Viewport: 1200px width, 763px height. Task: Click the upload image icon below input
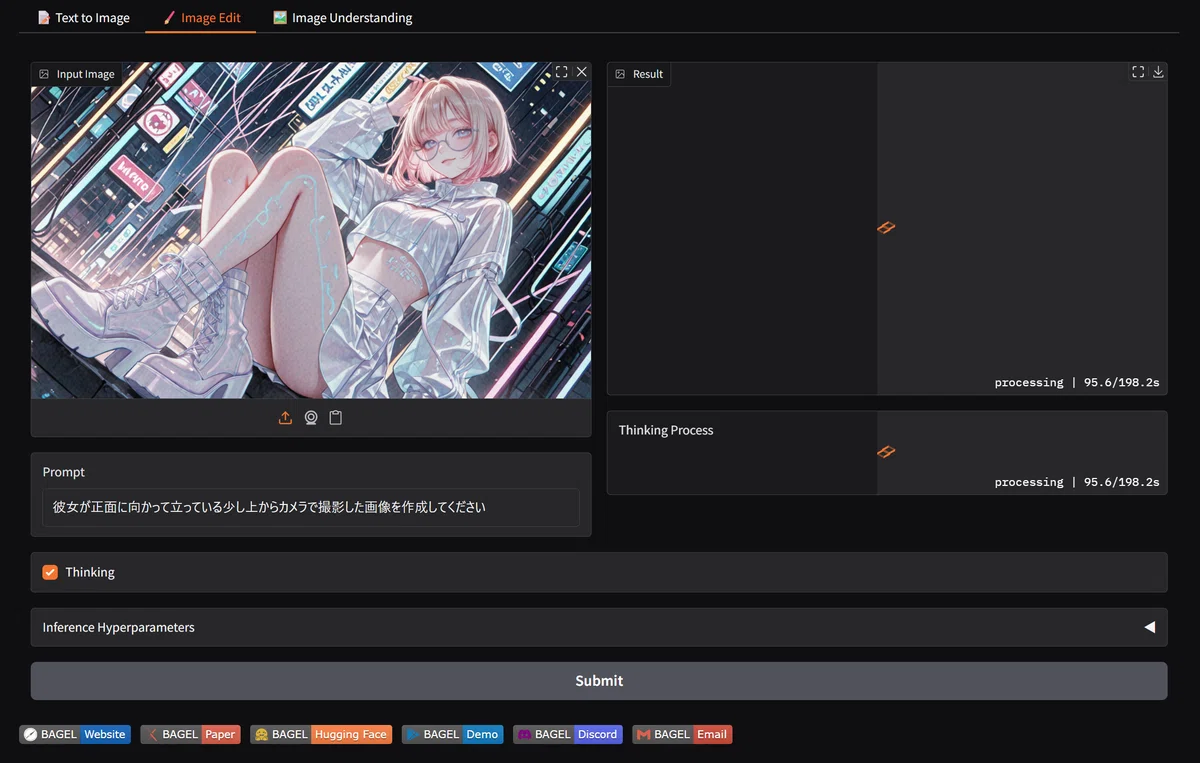click(285, 418)
